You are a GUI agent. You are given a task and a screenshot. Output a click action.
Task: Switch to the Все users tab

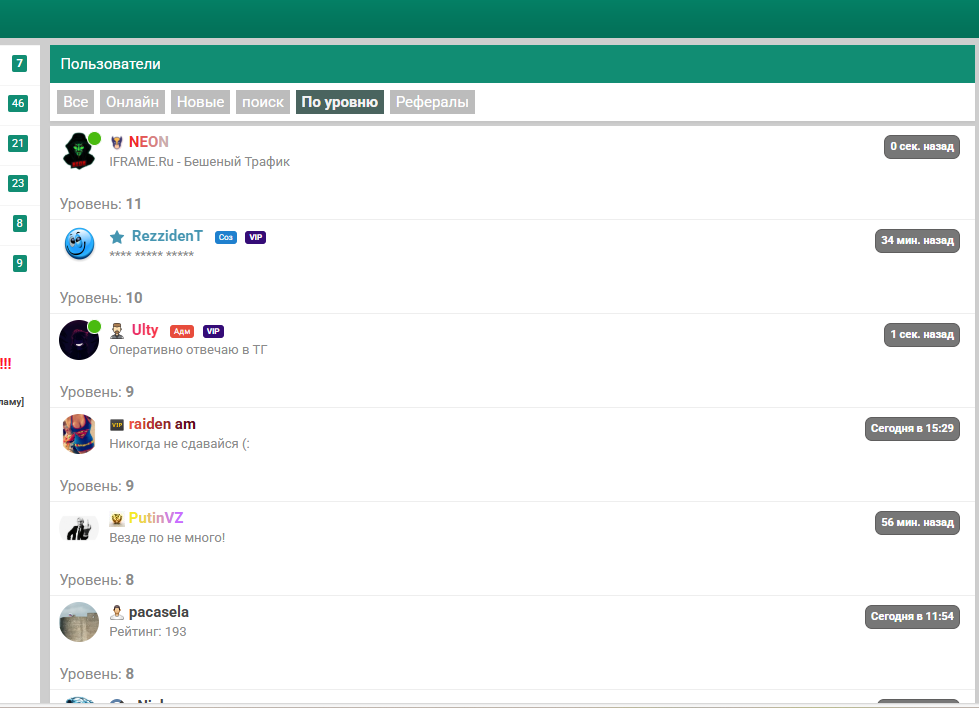75,102
